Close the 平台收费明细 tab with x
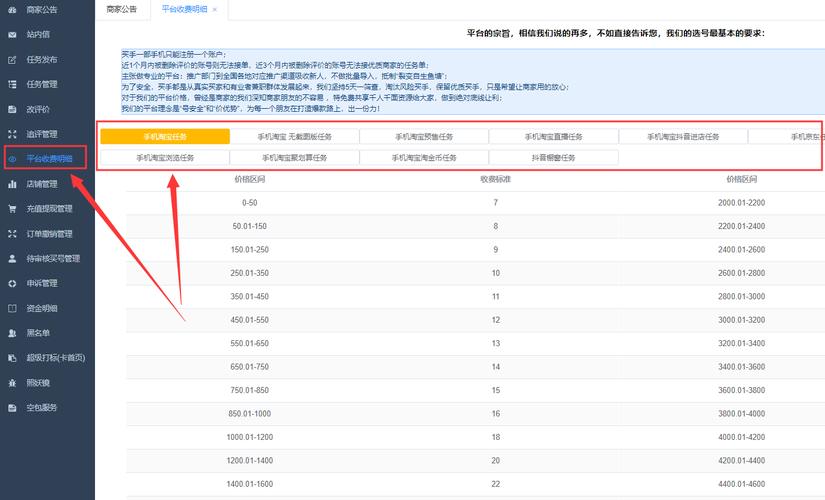The width and height of the screenshot is (825, 500). pos(215,10)
